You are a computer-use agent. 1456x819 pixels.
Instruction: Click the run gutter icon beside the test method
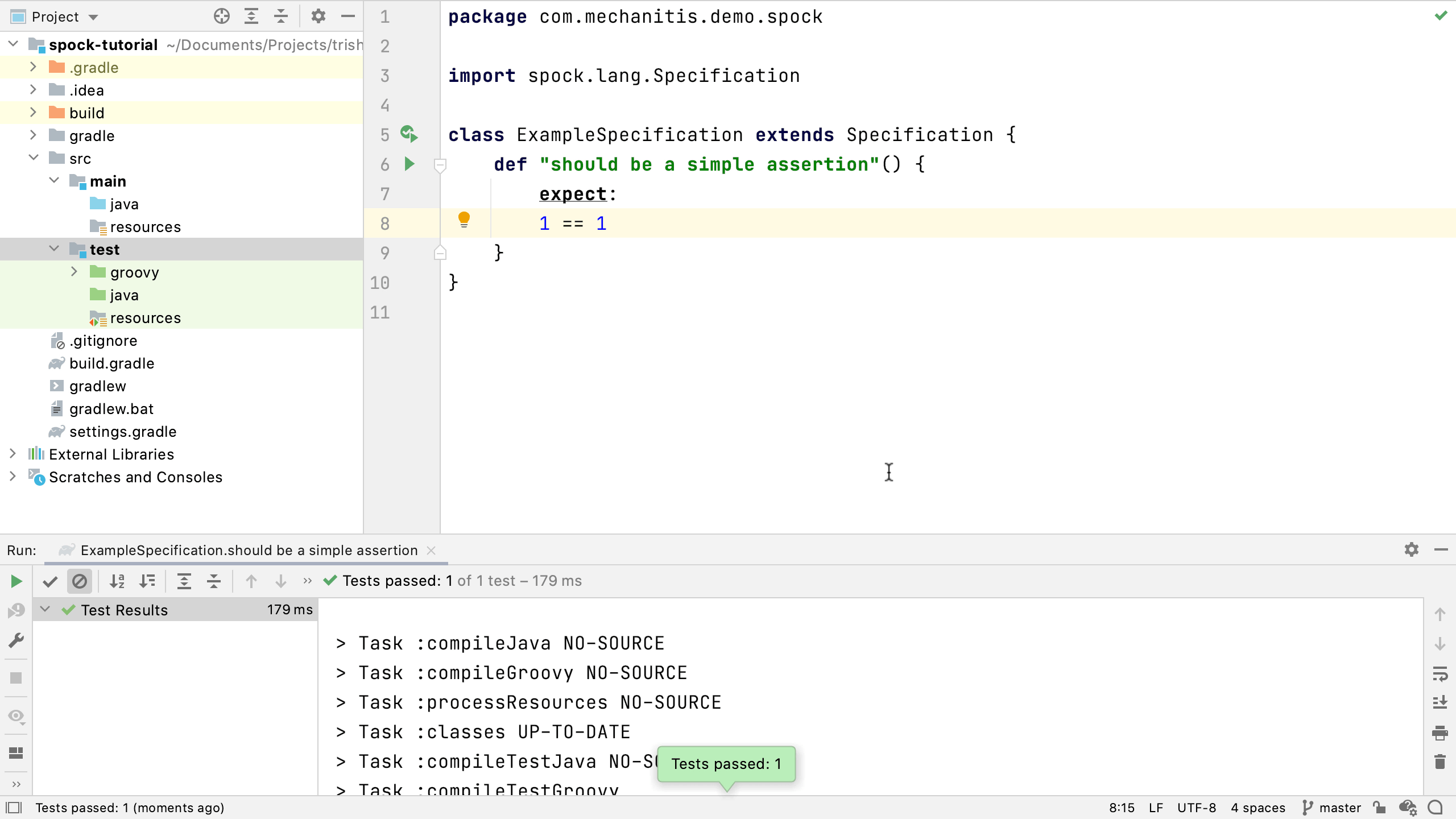pyautogui.click(x=409, y=164)
